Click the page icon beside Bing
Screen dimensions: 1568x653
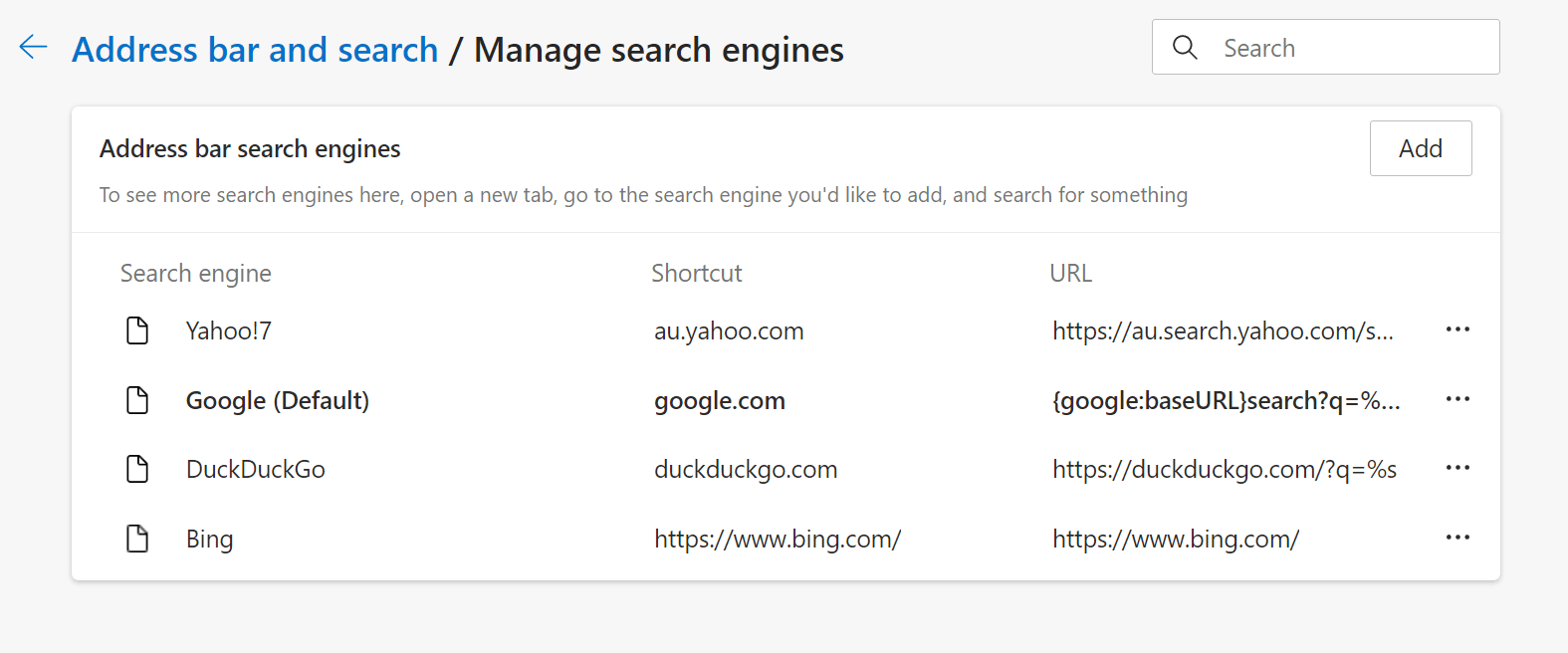(137, 539)
